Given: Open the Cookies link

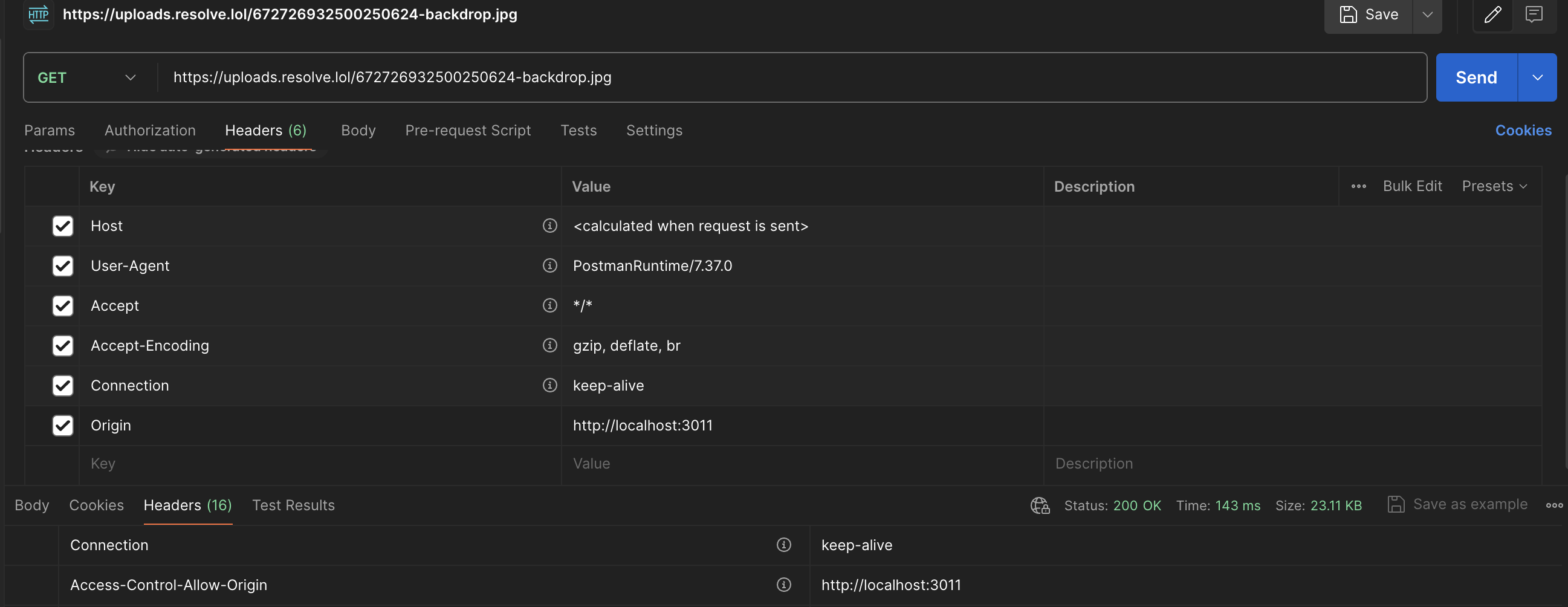Looking at the screenshot, I should (x=1523, y=131).
